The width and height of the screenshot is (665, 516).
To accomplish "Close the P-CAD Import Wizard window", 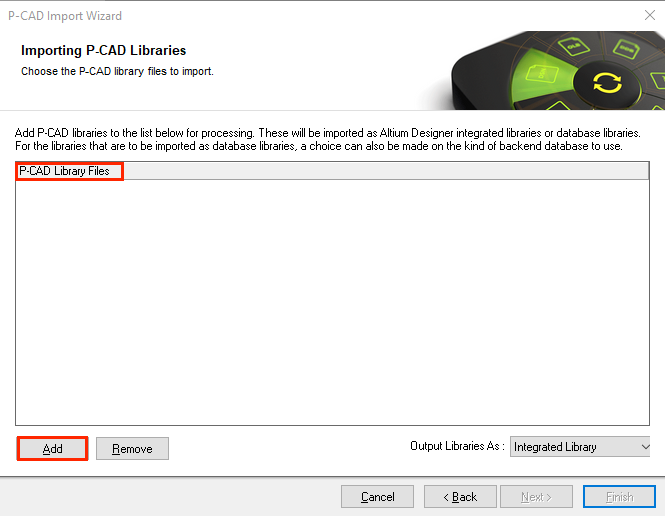I will click(649, 16).
